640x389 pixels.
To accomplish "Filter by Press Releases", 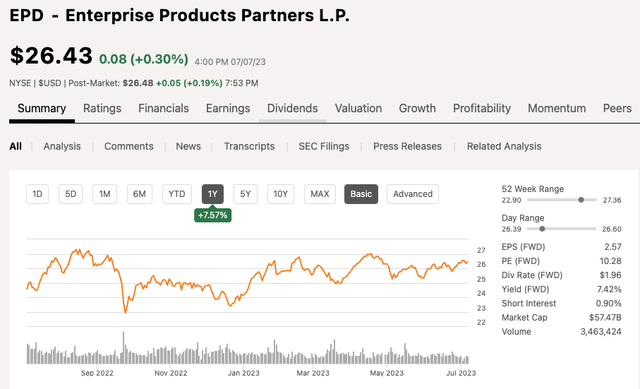I will (x=407, y=146).
